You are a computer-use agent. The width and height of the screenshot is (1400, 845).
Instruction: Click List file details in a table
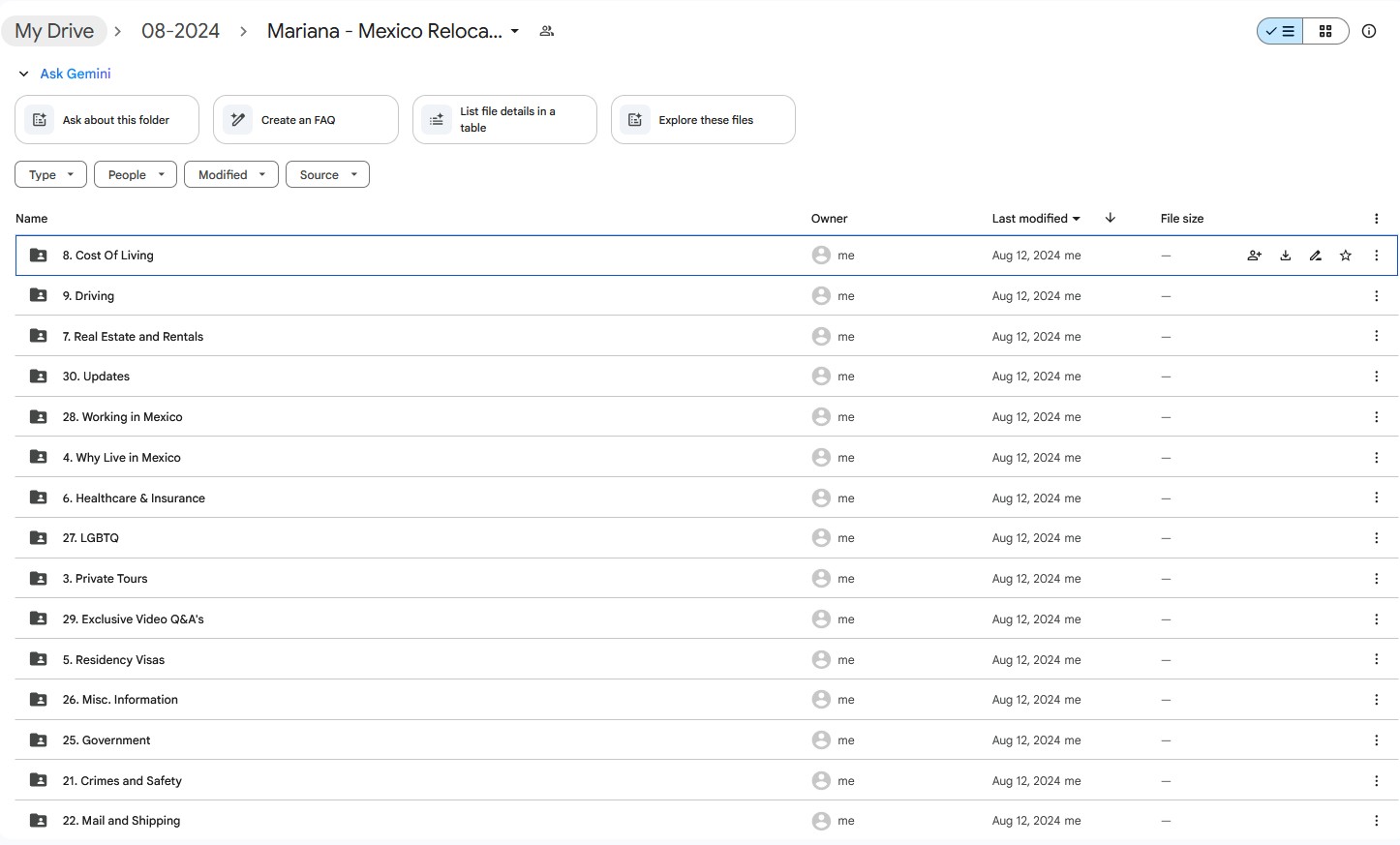pos(504,120)
